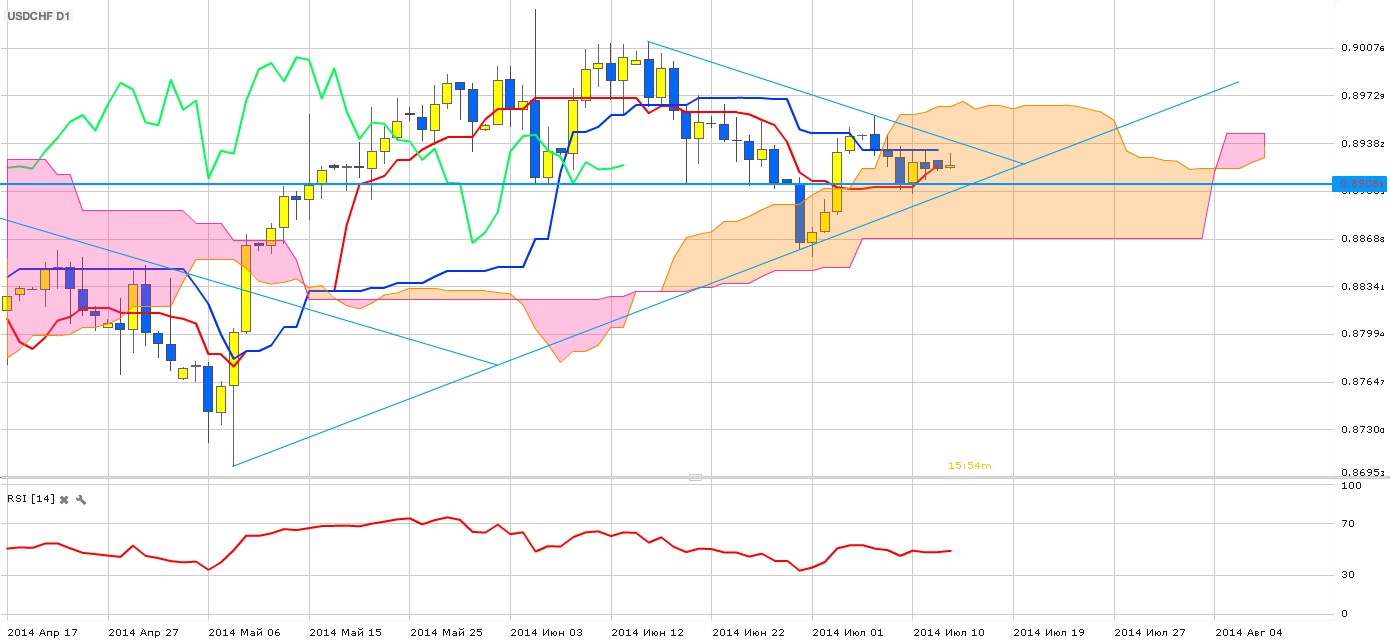Screen dimensions: 1390x640
Task: Click the date label 2014 Июл 19
Action: pyautogui.click(x=1049, y=632)
